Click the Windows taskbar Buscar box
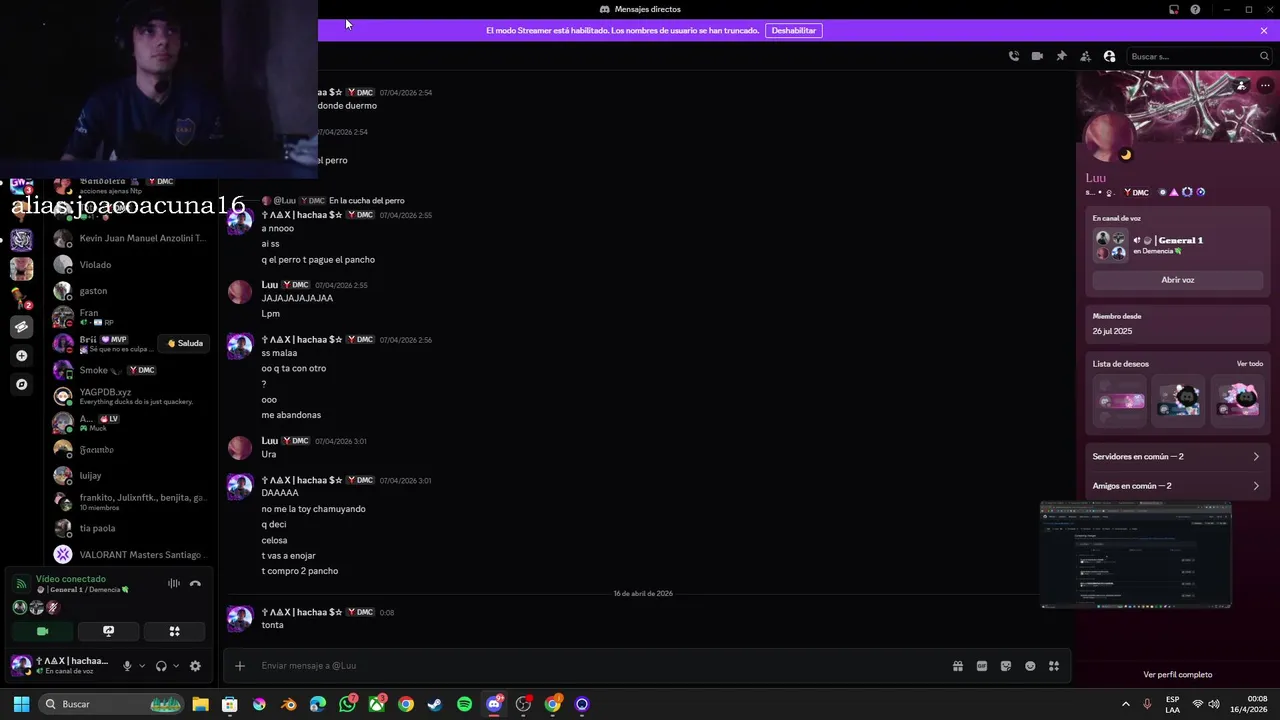The width and height of the screenshot is (1280, 720). coord(112,704)
